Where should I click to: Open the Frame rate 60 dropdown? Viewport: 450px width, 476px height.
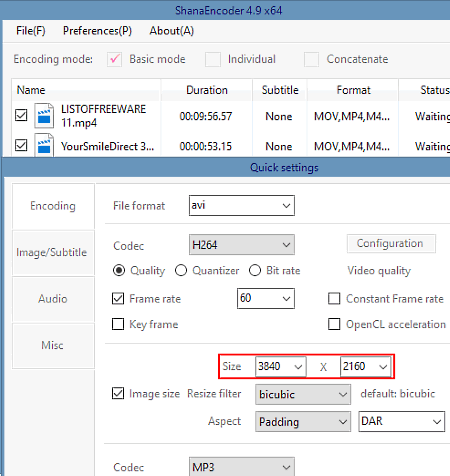[x=266, y=298]
